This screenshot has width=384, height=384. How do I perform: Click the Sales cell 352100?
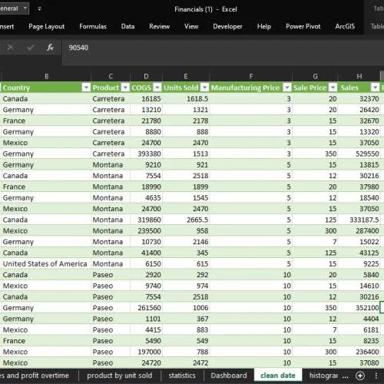coord(359,308)
